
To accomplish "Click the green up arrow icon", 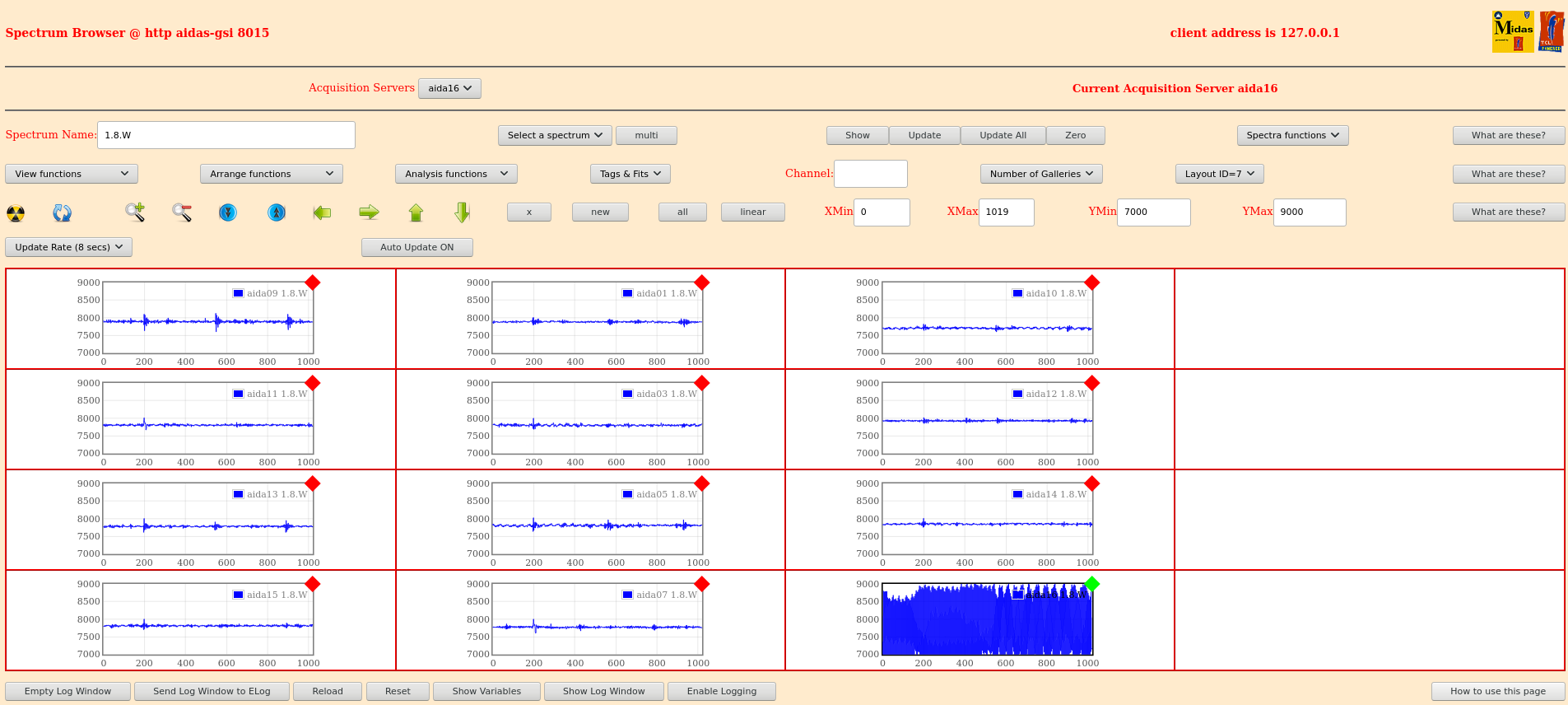I will click(416, 212).
